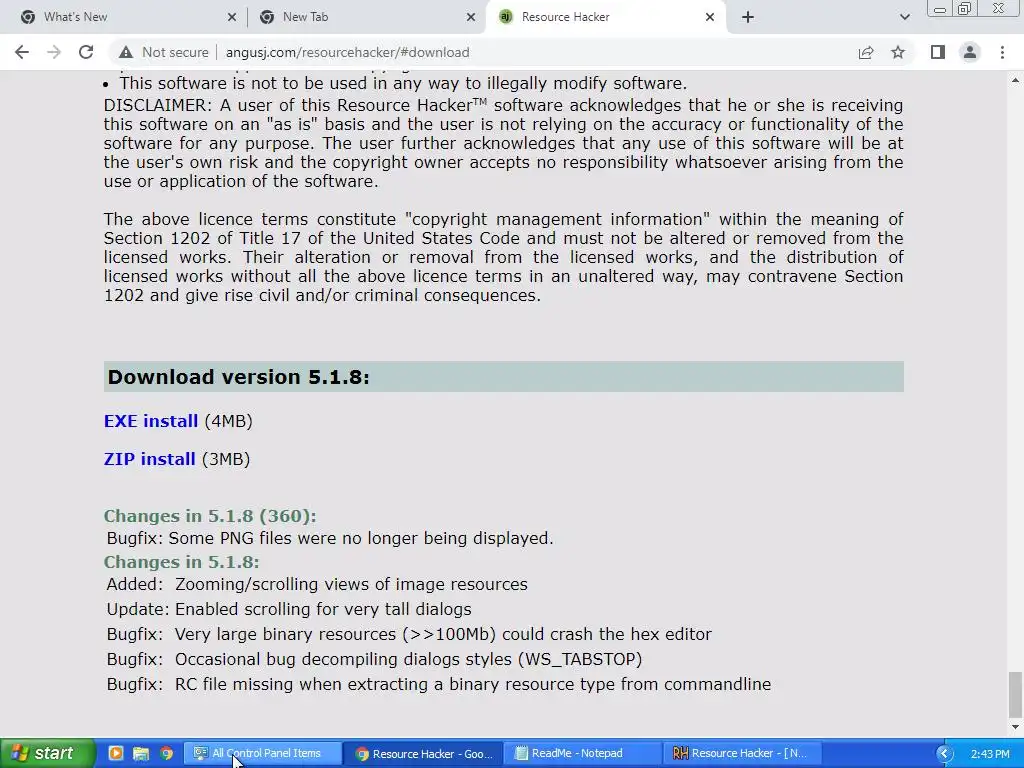Close the Resource Hacker tab

710,17
